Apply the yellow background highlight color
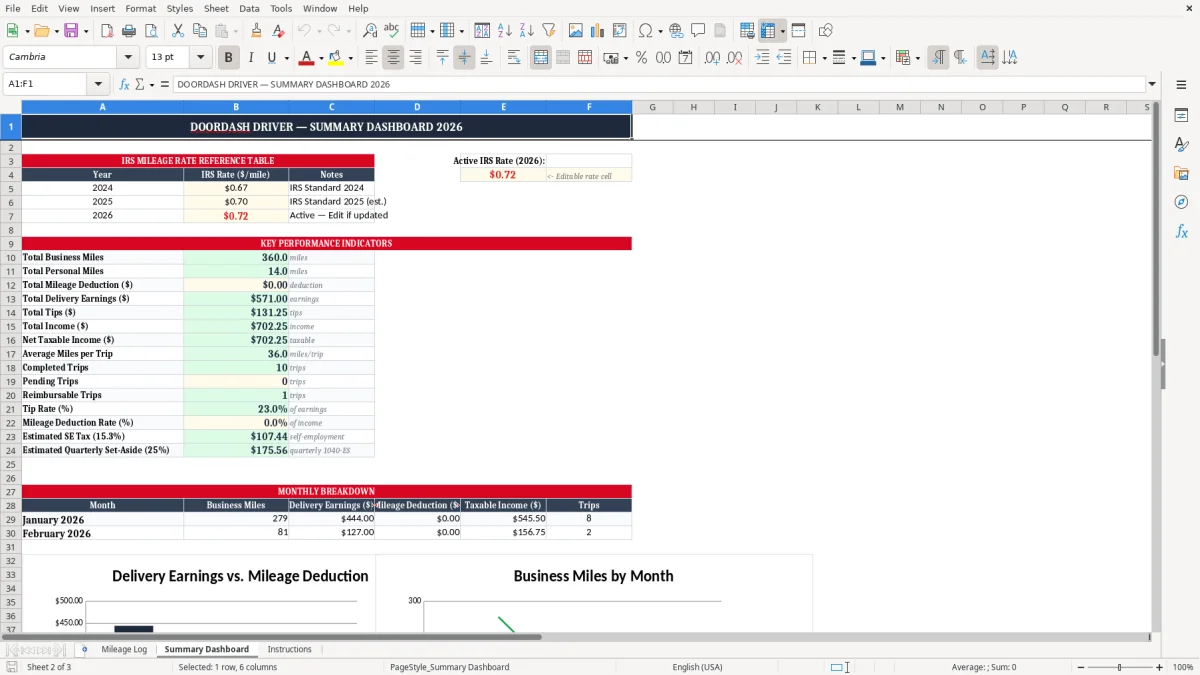This screenshot has width=1200, height=675. [336, 58]
